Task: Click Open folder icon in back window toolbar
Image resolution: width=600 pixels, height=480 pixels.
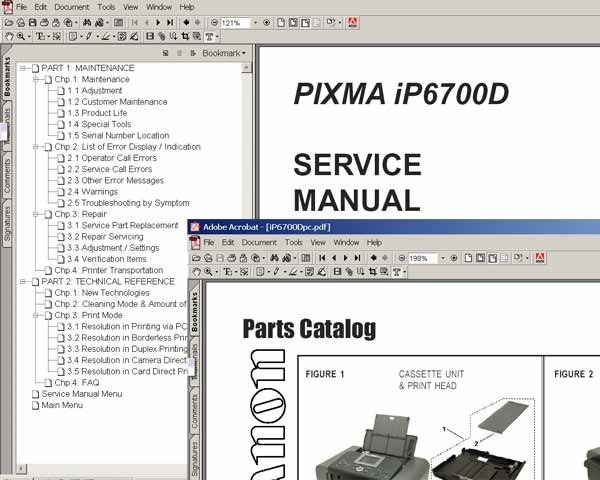Action: 8,23
